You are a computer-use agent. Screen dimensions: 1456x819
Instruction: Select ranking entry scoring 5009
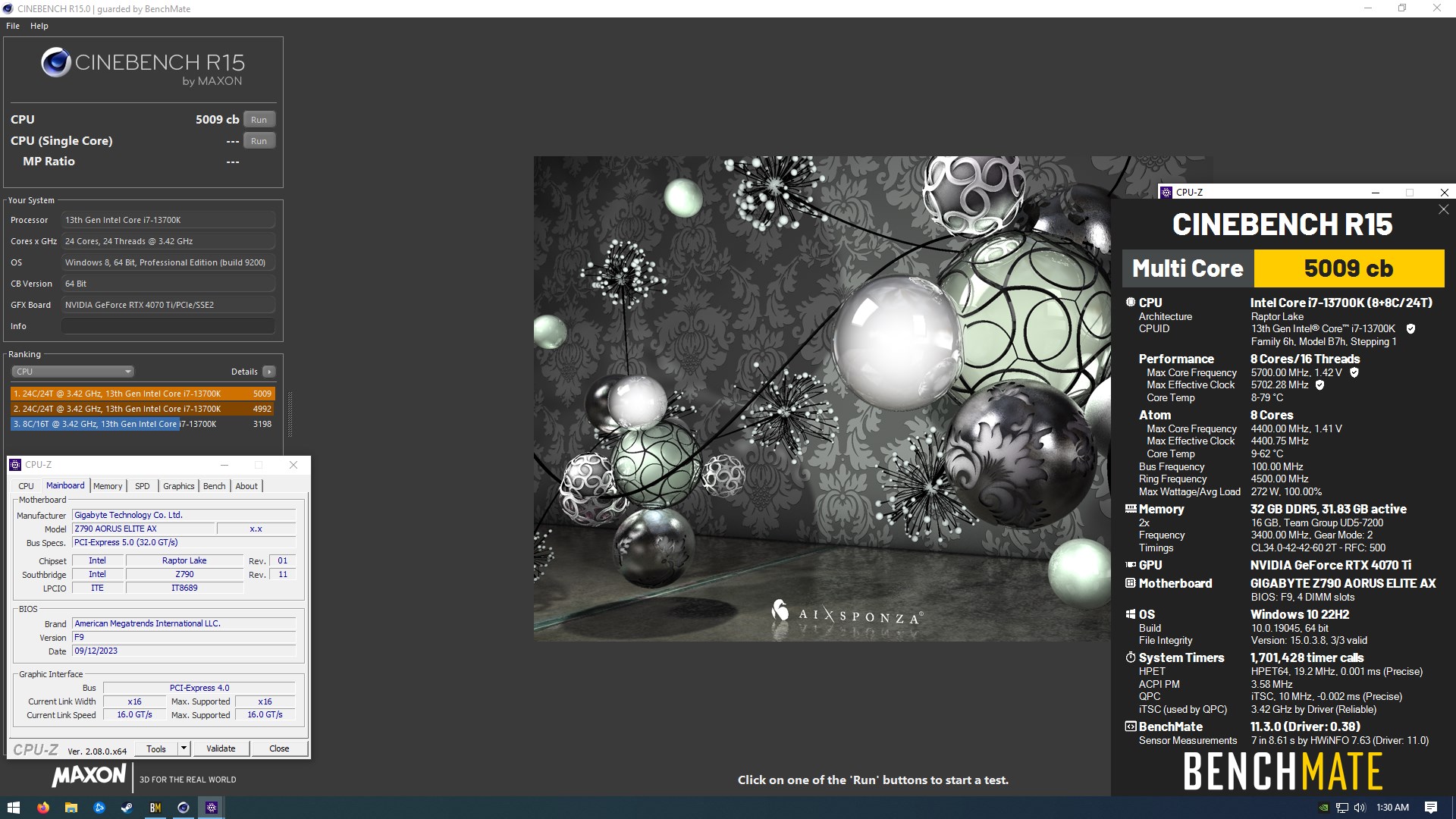[143, 394]
